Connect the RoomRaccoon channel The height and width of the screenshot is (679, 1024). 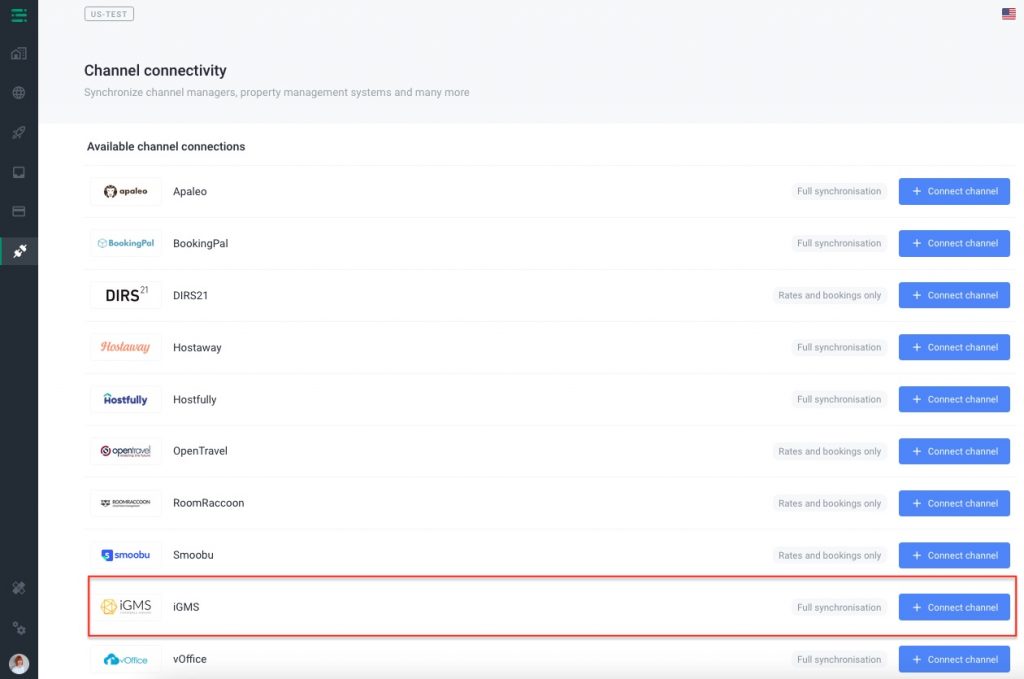[x=954, y=503]
